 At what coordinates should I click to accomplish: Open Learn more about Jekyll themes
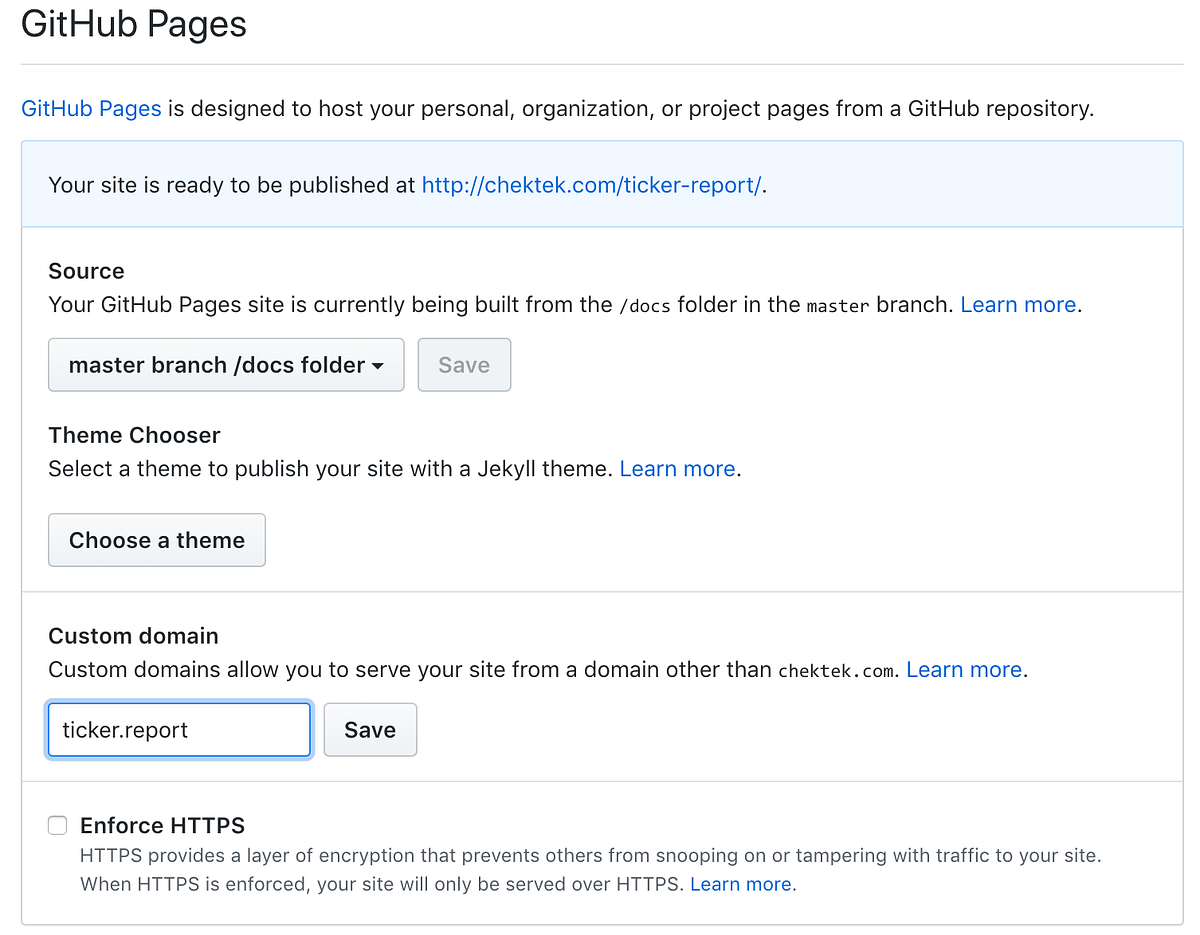pyautogui.click(x=677, y=468)
